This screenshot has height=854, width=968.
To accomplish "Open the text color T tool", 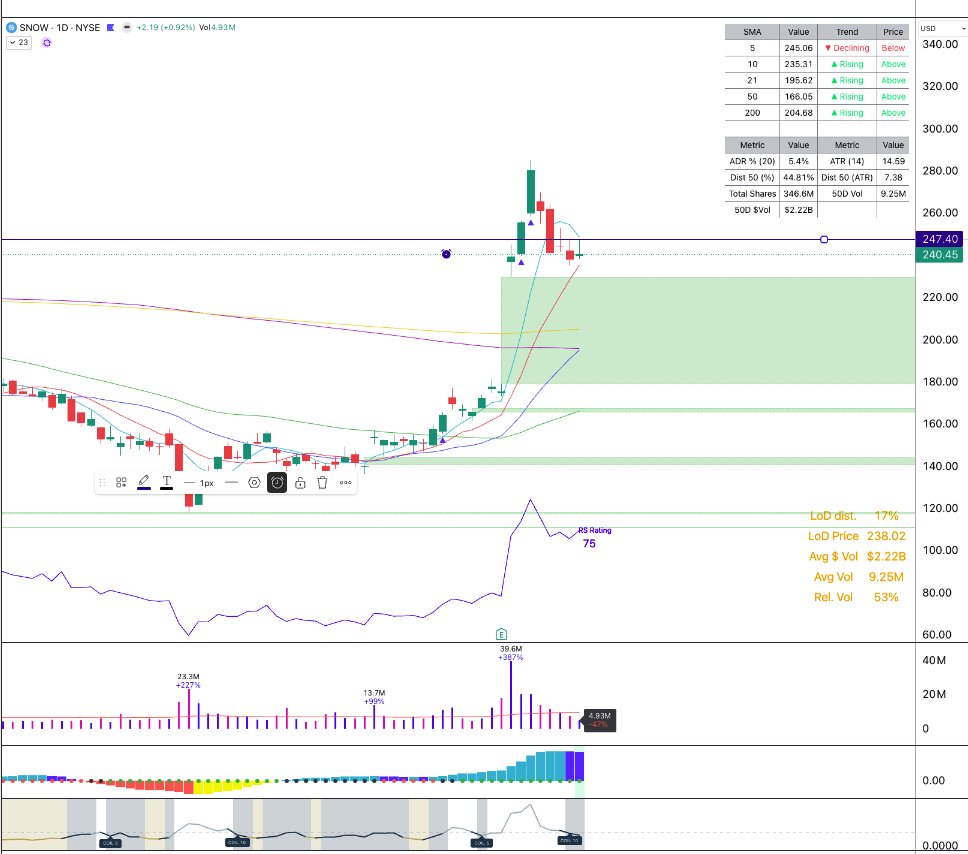I will coord(167,482).
